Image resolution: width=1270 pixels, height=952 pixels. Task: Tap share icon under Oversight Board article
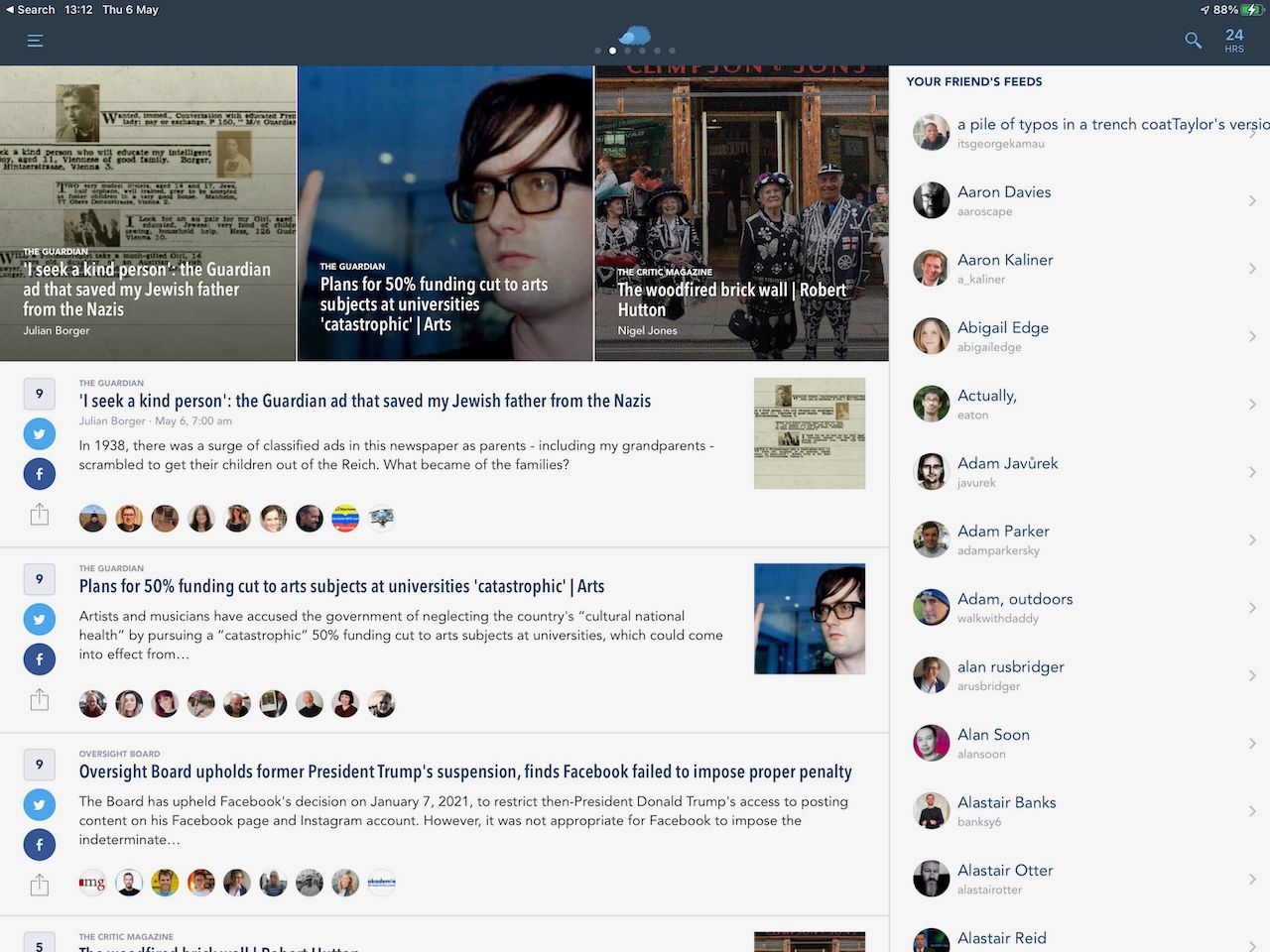coord(39,885)
